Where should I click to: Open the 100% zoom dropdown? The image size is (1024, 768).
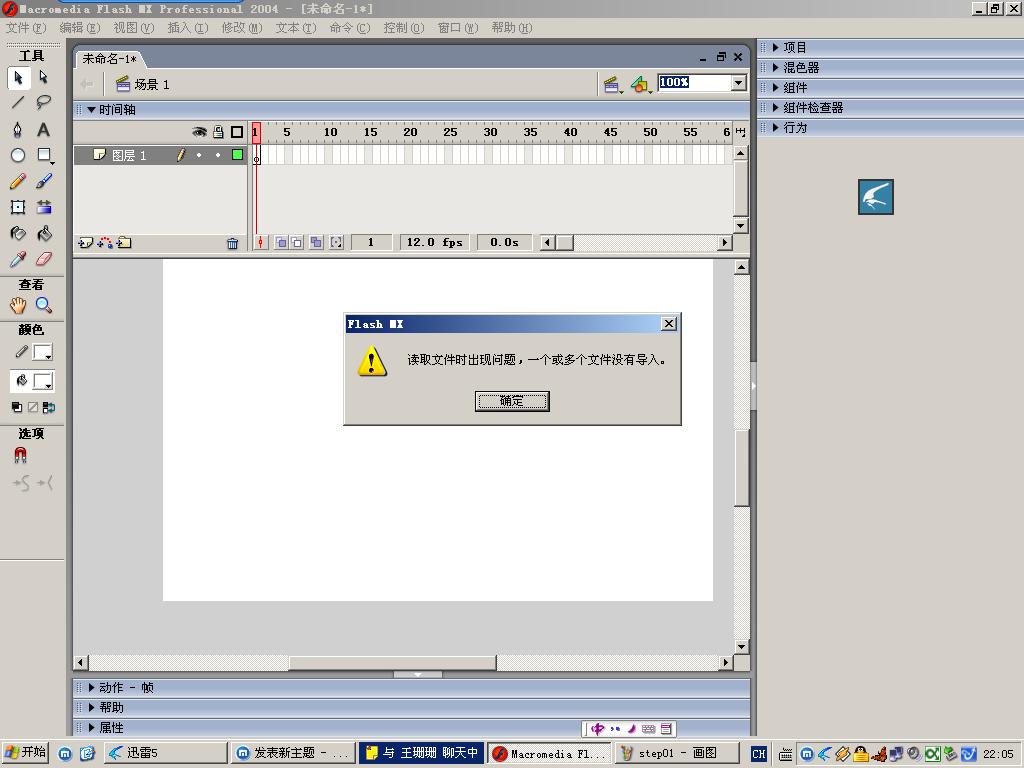[x=739, y=83]
